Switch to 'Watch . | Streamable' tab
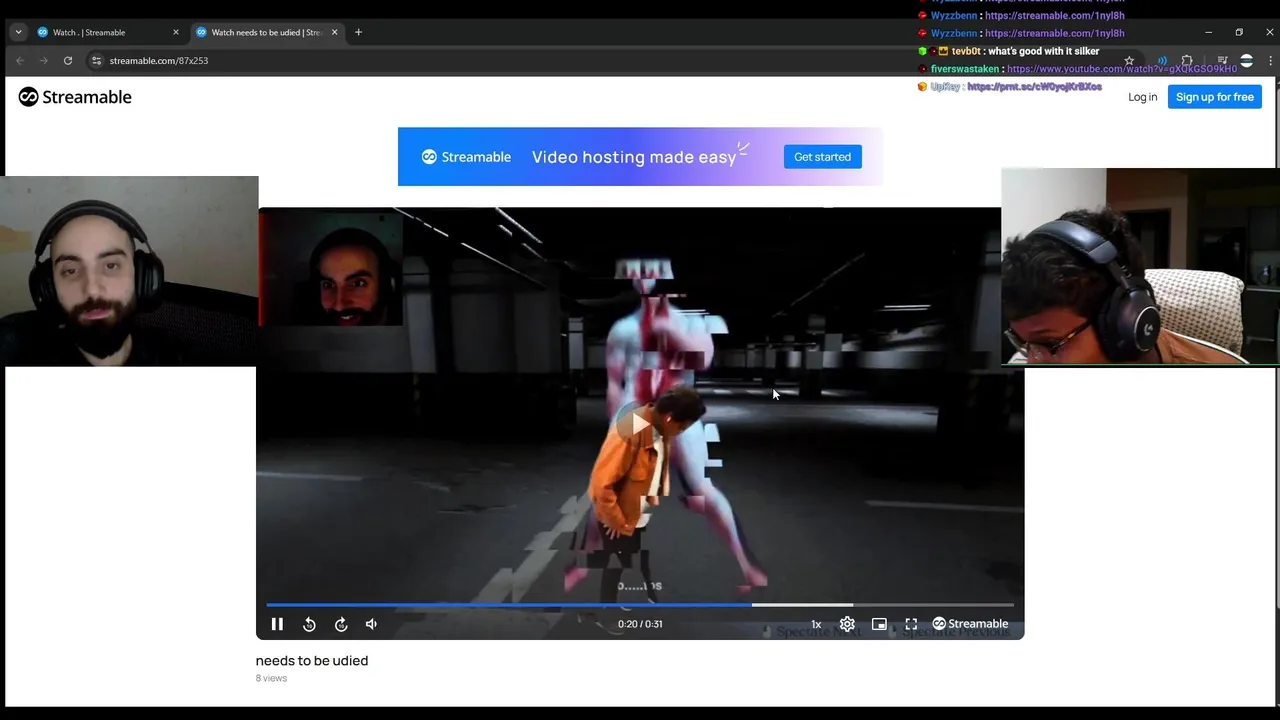This screenshot has width=1280, height=720. click(x=108, y=32)
